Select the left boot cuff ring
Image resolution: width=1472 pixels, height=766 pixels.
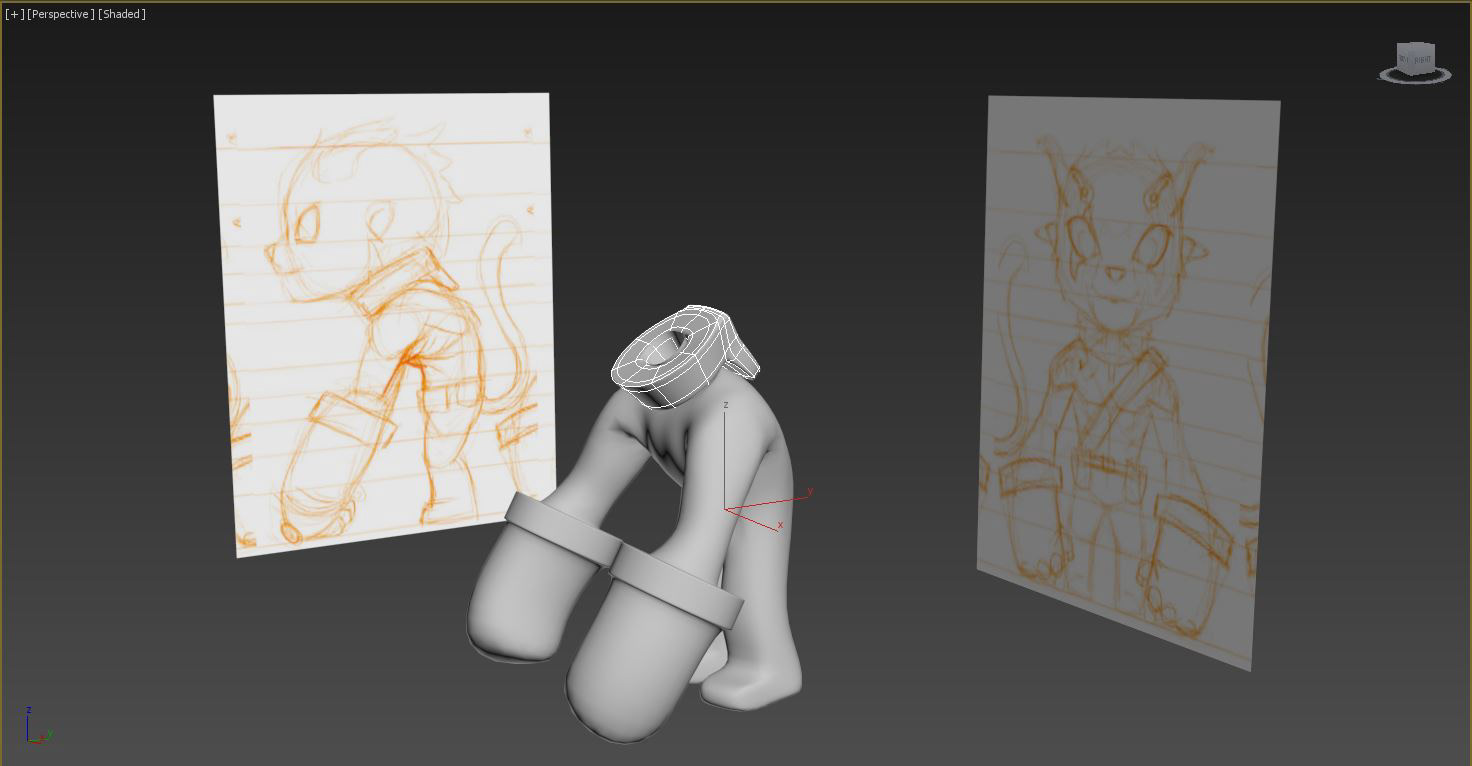tap(564, 530)
